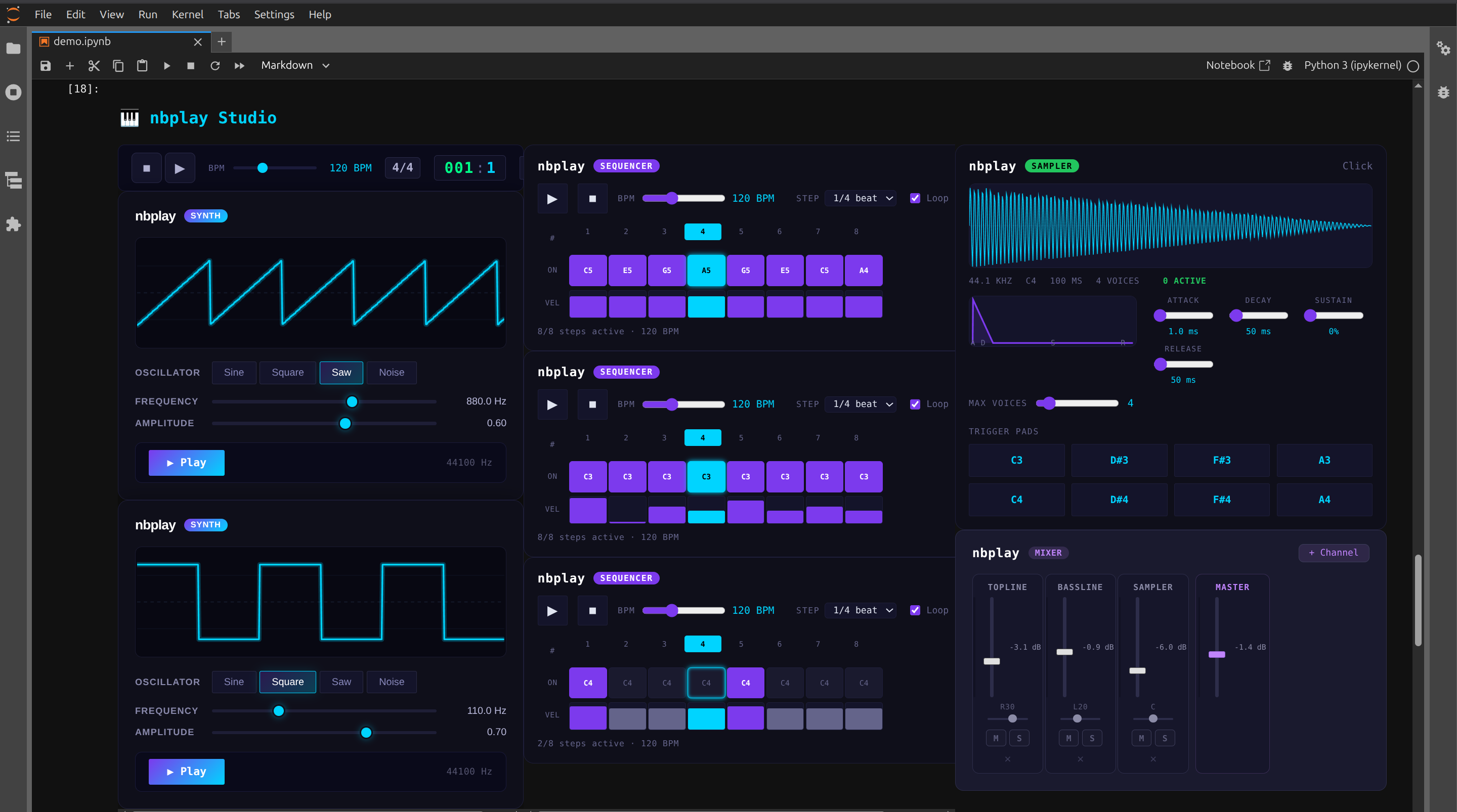Click the fast-forward run all cells icon
The height and width of the screenshot is (812, 1457).
(239, 66)
